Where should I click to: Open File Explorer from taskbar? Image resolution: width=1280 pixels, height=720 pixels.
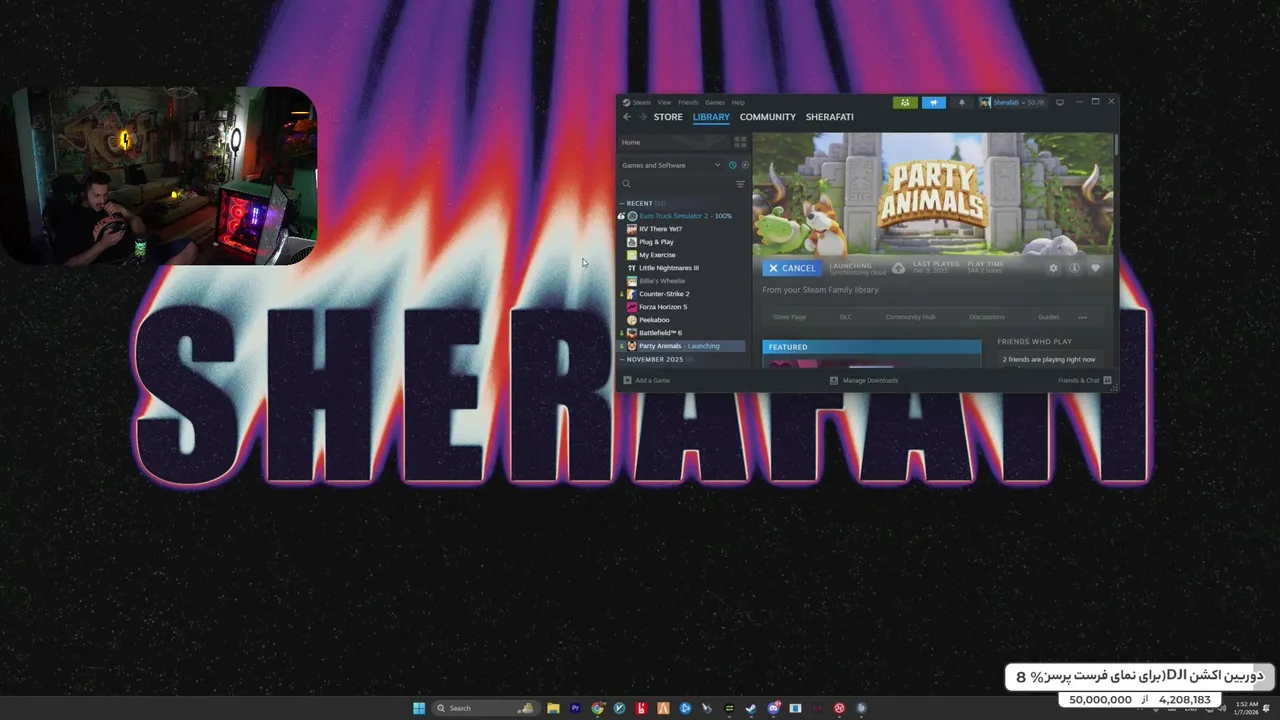pos(553,708)
